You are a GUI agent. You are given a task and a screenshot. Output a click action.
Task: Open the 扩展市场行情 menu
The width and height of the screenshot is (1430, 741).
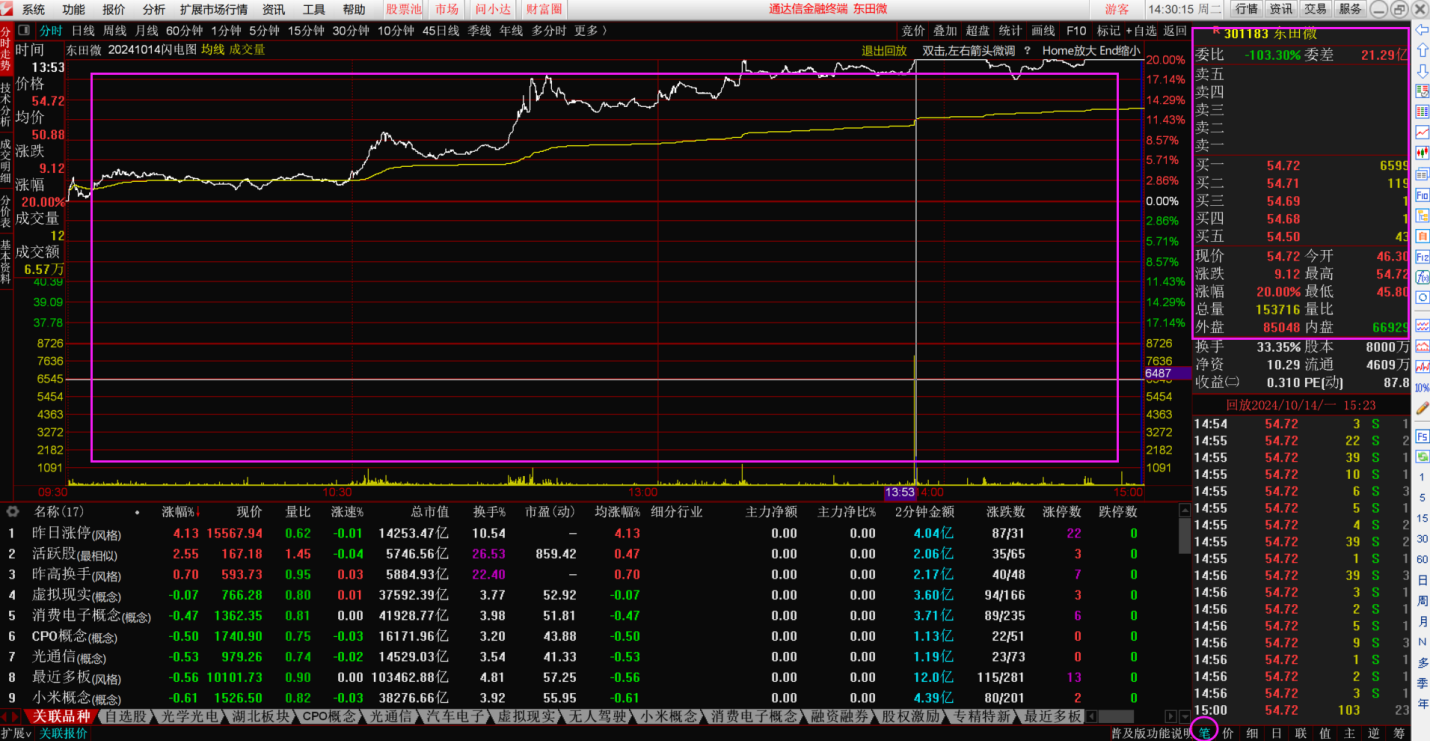[214, 9]
